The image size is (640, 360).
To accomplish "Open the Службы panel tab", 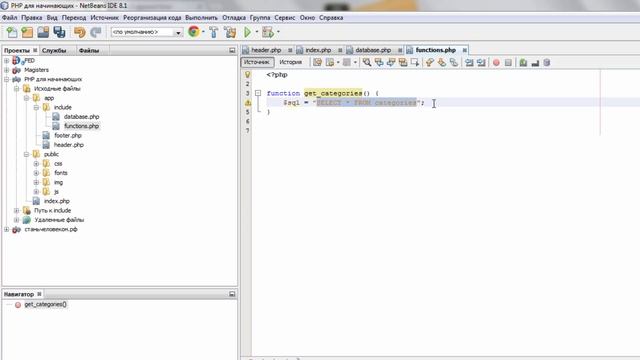I will click(54, 50).
